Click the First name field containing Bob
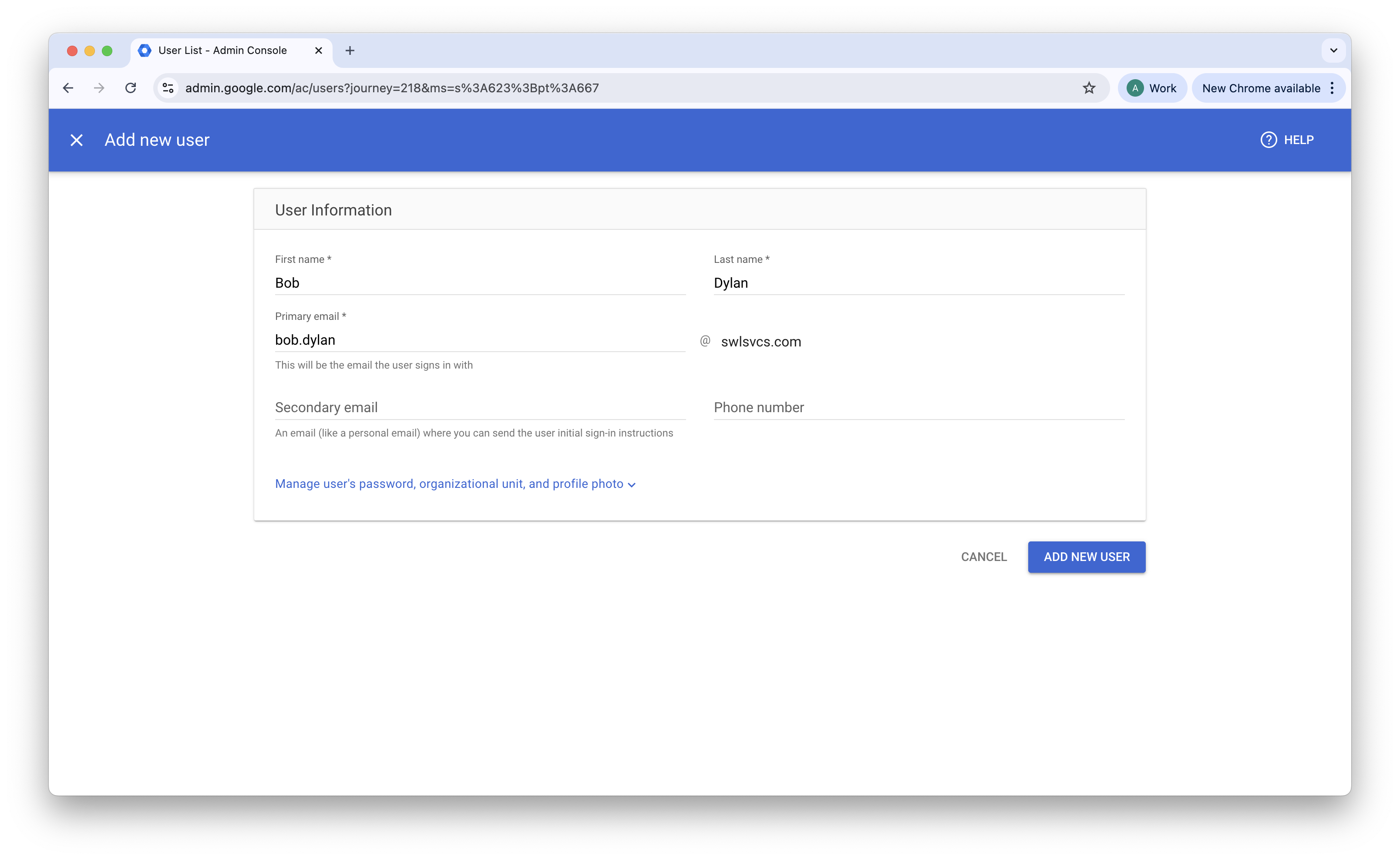 click(x=480, y=283)
